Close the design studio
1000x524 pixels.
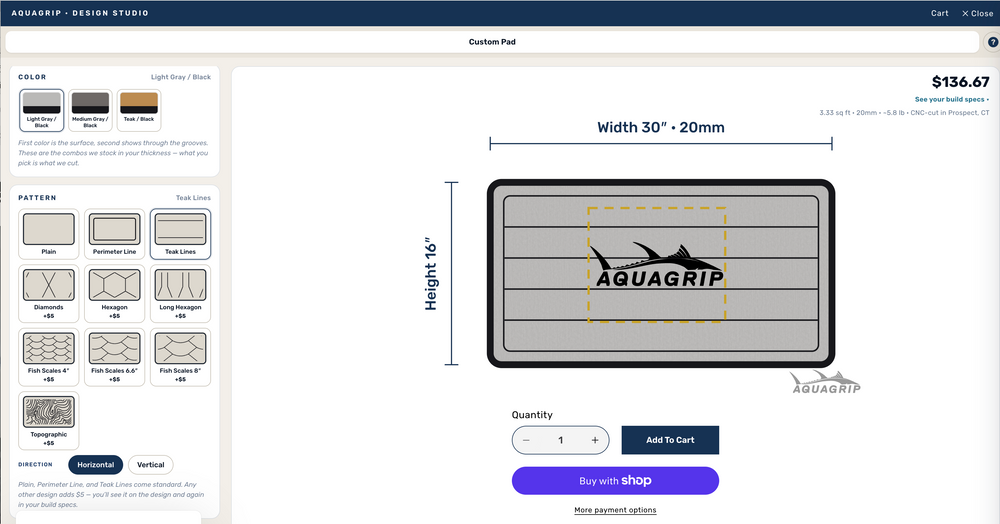977,13
